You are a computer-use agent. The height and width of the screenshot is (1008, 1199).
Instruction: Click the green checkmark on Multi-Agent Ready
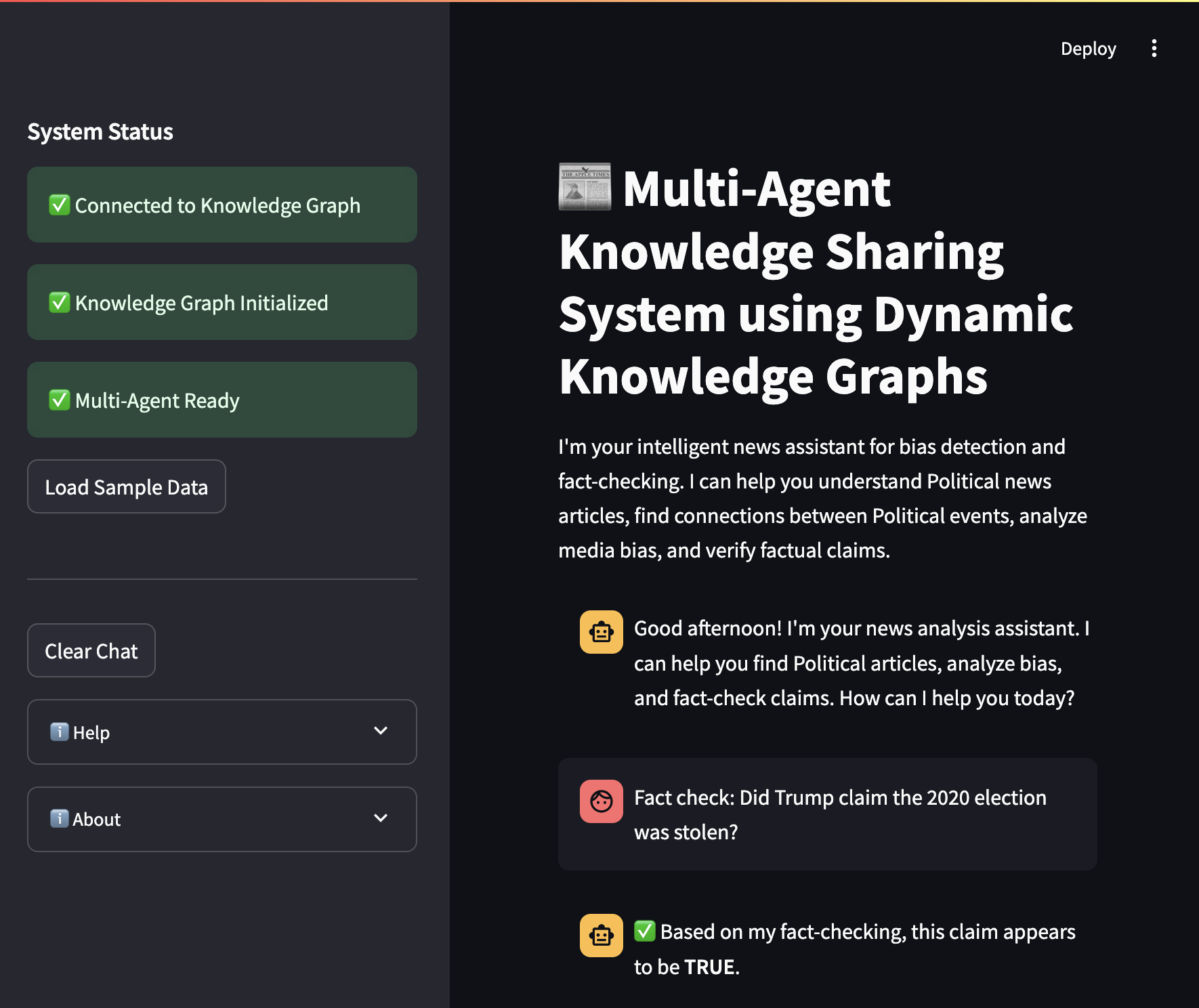click(x=60, y=400)
